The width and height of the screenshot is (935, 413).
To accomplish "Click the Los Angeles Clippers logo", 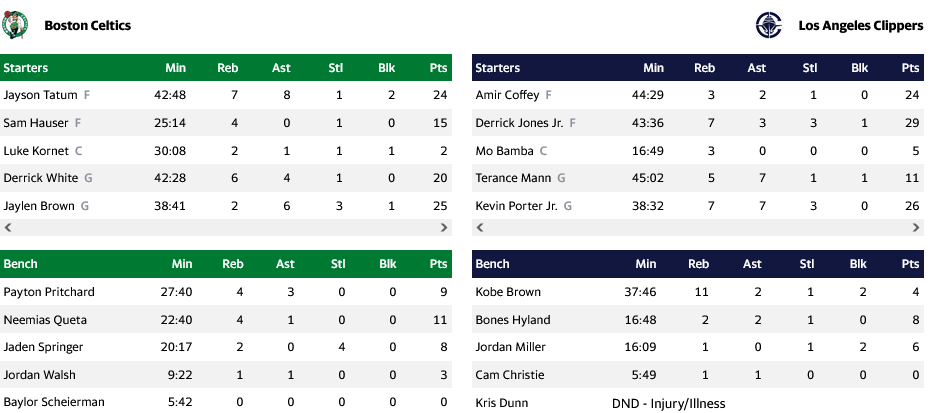I will pos(768,25).
